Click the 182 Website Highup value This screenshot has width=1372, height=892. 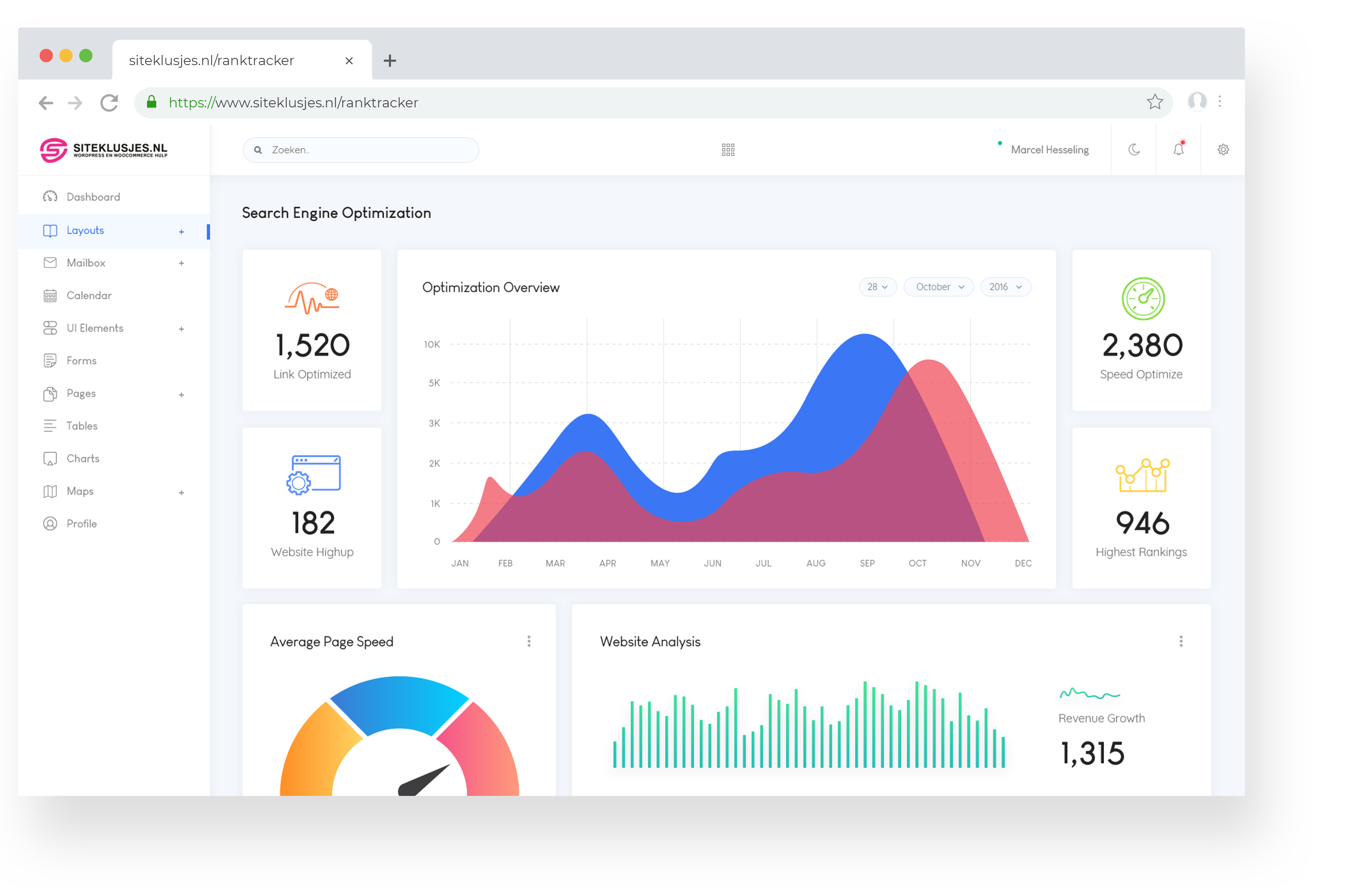[313, 523]
